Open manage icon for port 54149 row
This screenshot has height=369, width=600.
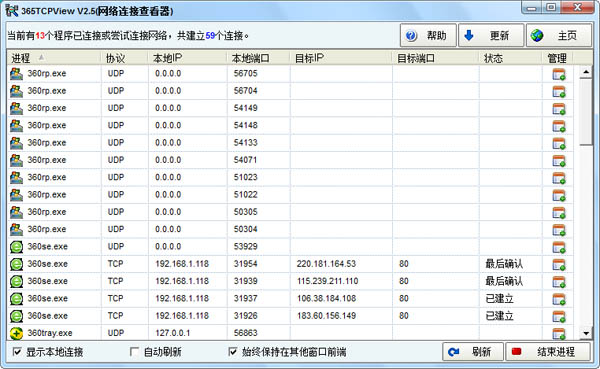pyautogui.click(x=559, y=109)
